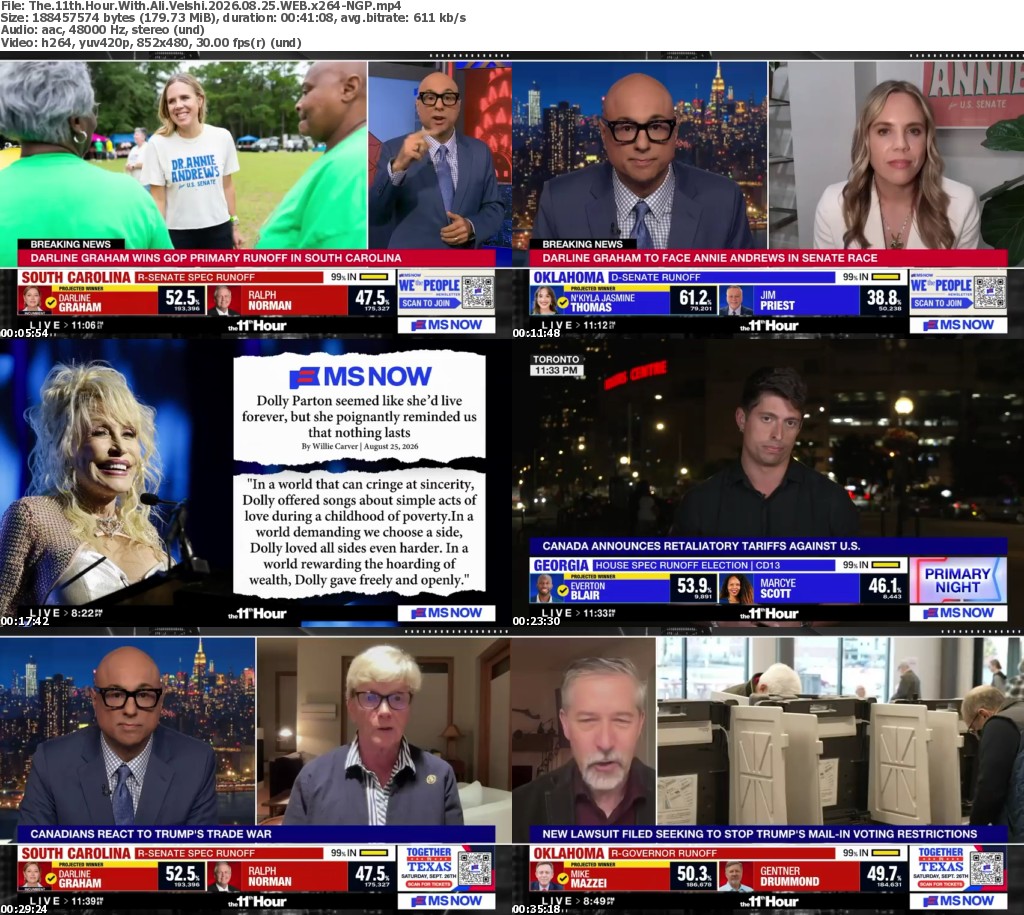Select the Toronto reporter frame at 00:23:30

pos(768,483)
